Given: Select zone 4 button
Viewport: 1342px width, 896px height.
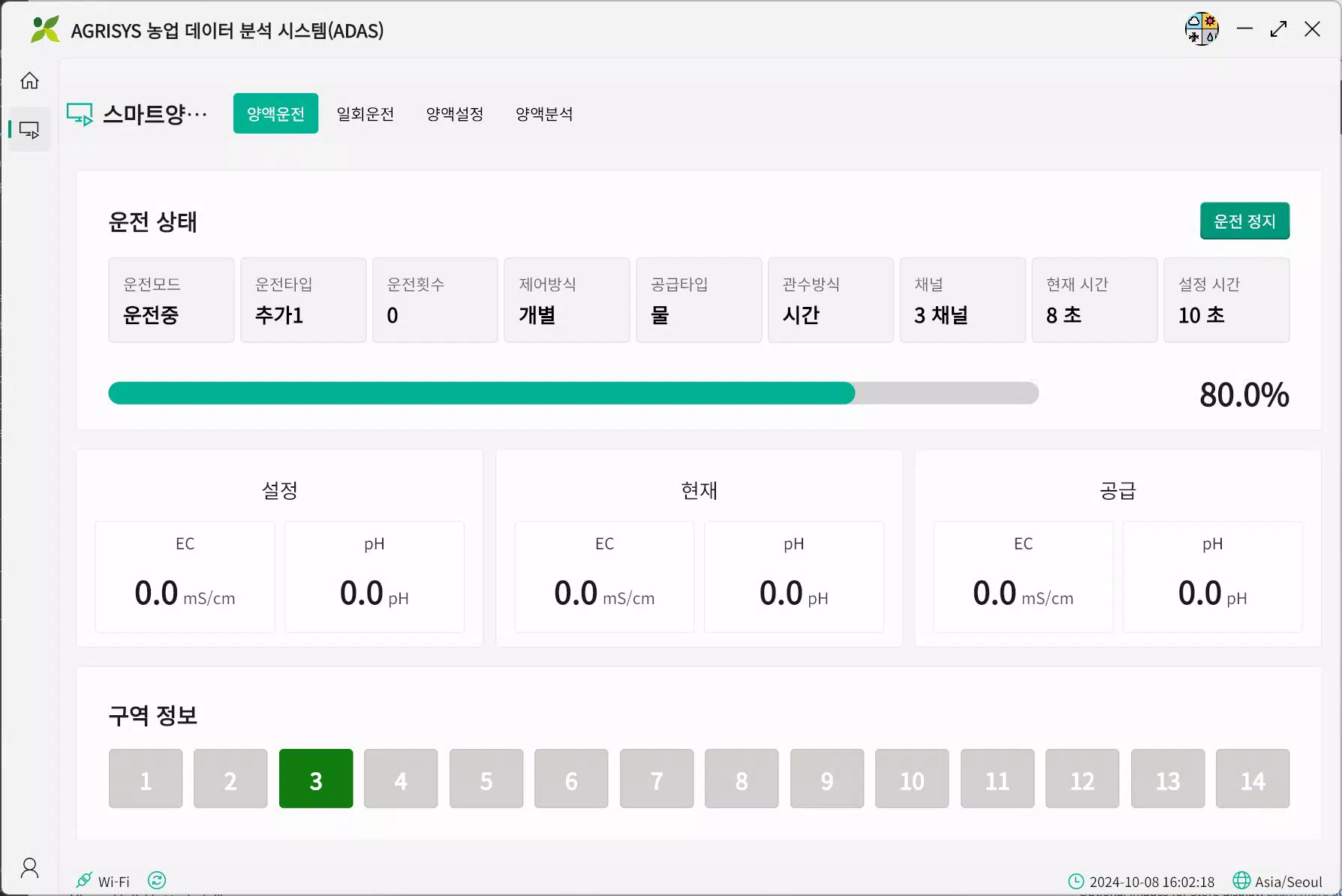Looking at the screenshot, I should tap(401, 778).
